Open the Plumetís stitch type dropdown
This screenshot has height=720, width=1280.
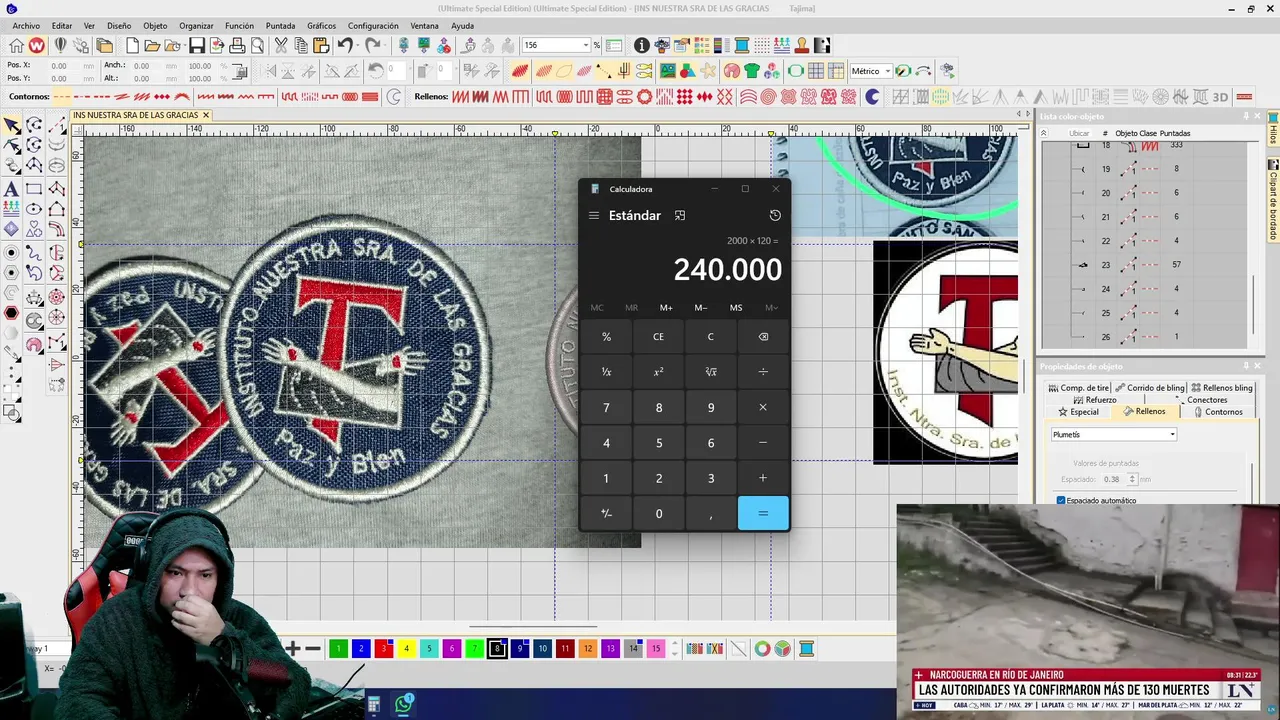click(x=1172, y=434)
